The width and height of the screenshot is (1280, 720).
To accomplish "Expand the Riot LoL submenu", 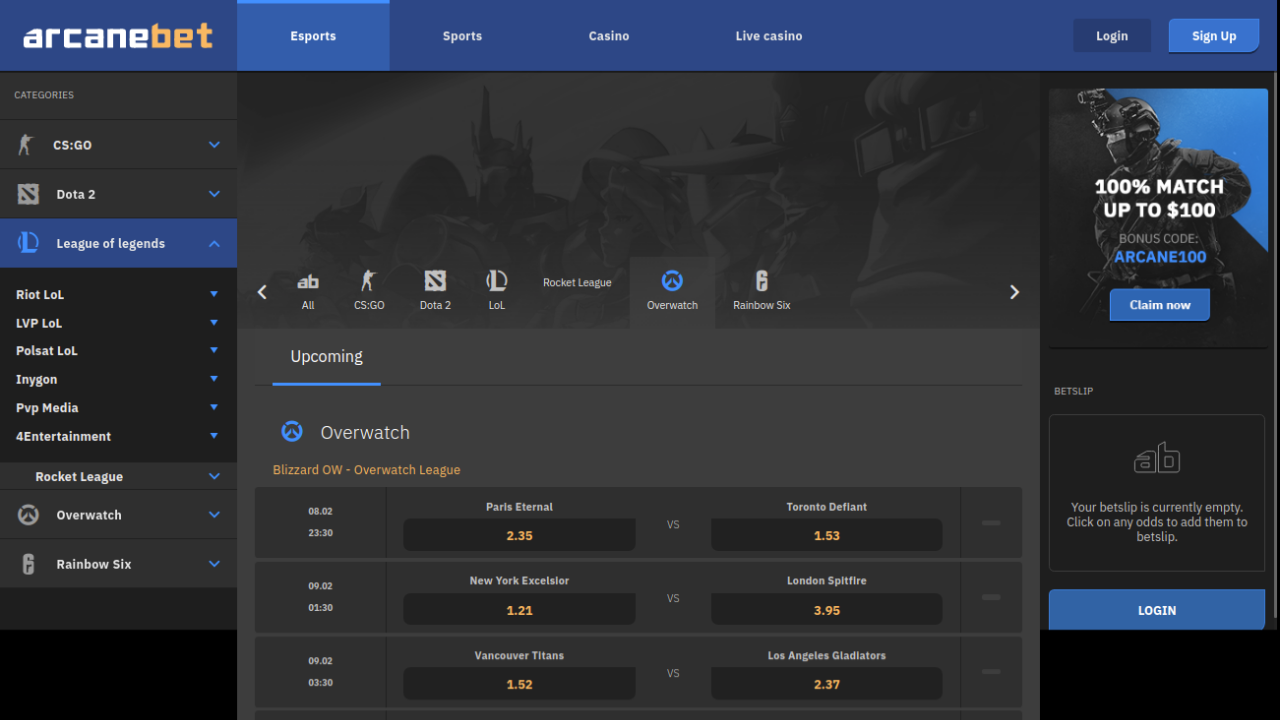I will coord(214,294).
